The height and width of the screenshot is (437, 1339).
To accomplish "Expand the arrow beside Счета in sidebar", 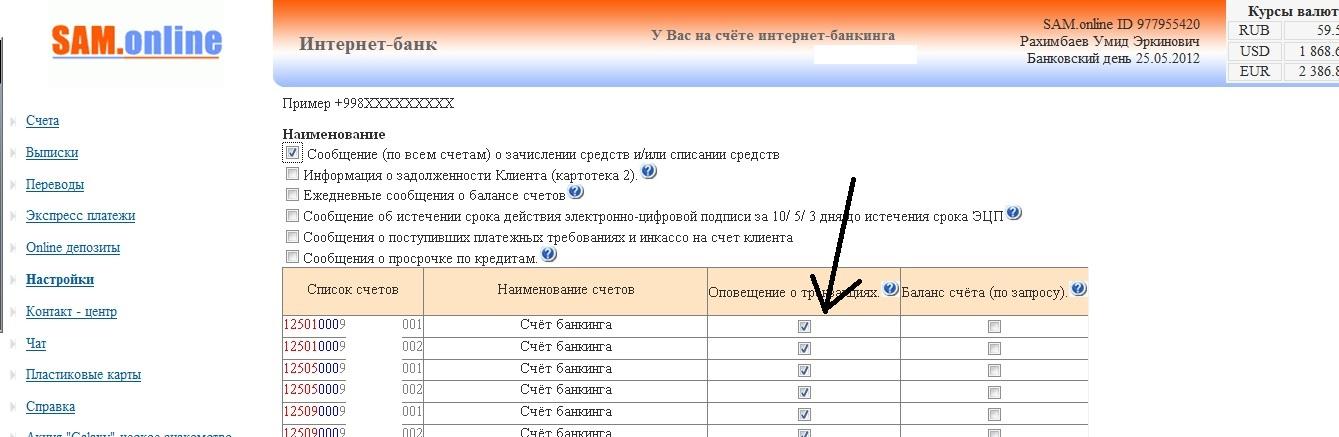I will tap(12, 122).
